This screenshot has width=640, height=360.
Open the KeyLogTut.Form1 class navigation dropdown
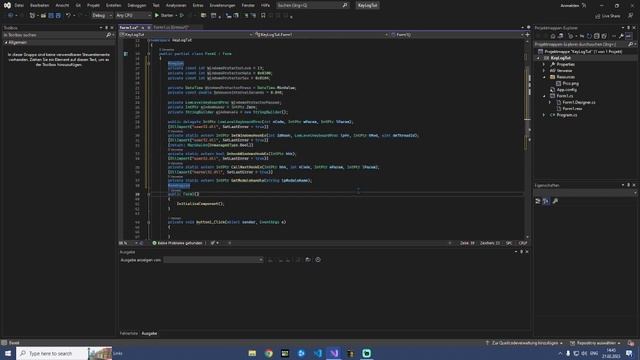tap(322, 35)
